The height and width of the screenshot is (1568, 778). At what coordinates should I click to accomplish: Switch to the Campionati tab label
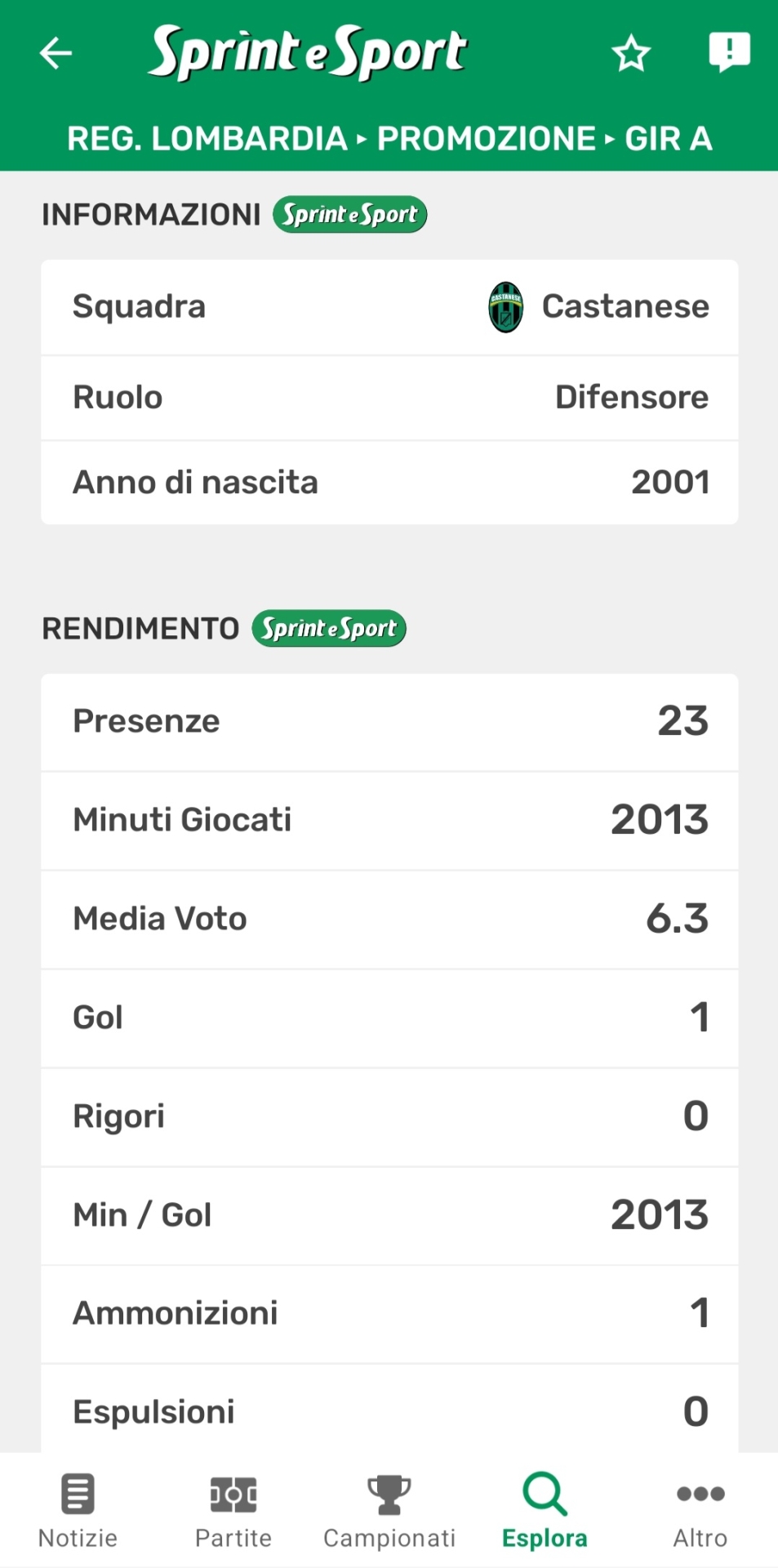click(x=389, y=1538)
